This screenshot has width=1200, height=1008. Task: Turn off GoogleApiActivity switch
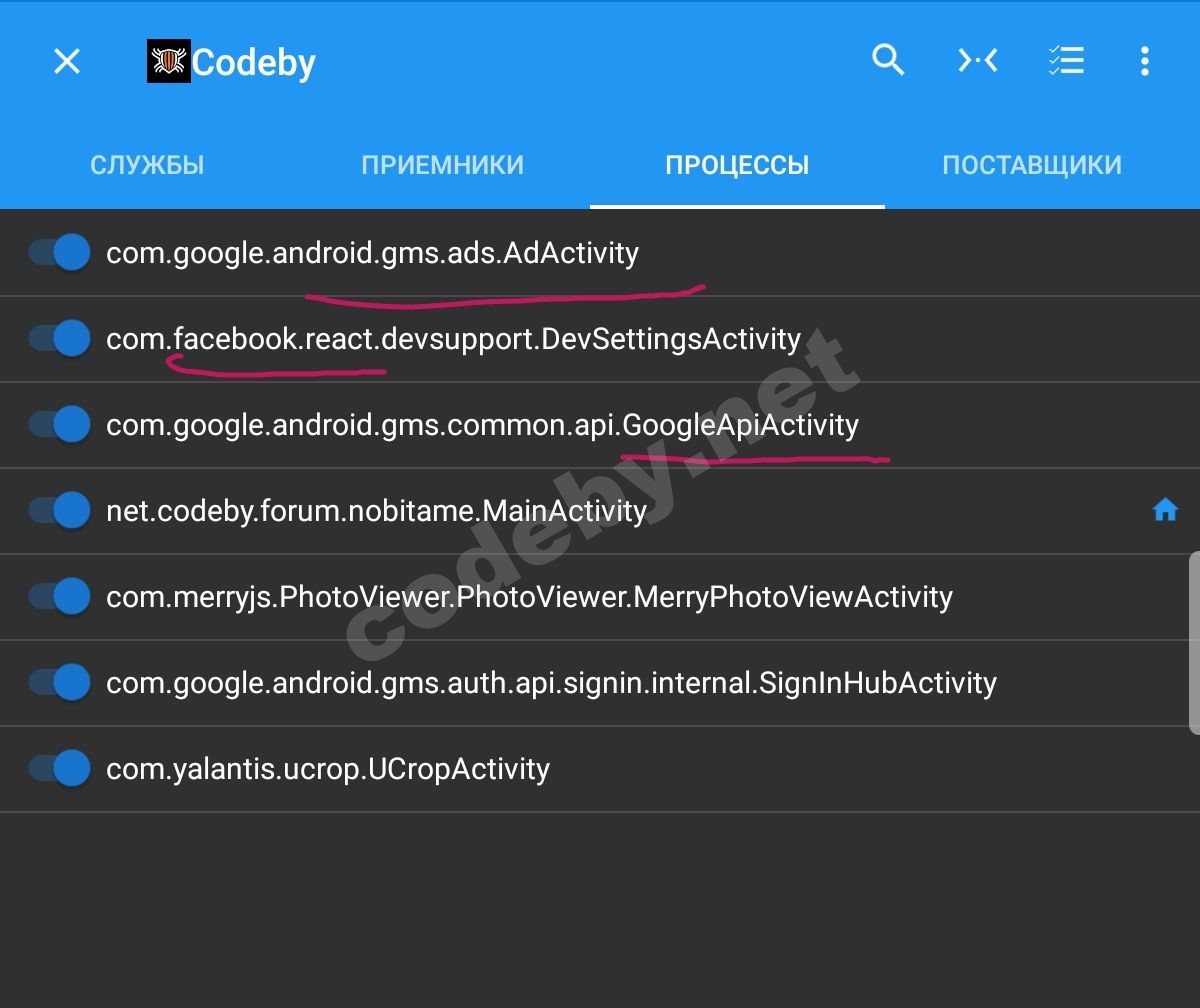point(60,425)
